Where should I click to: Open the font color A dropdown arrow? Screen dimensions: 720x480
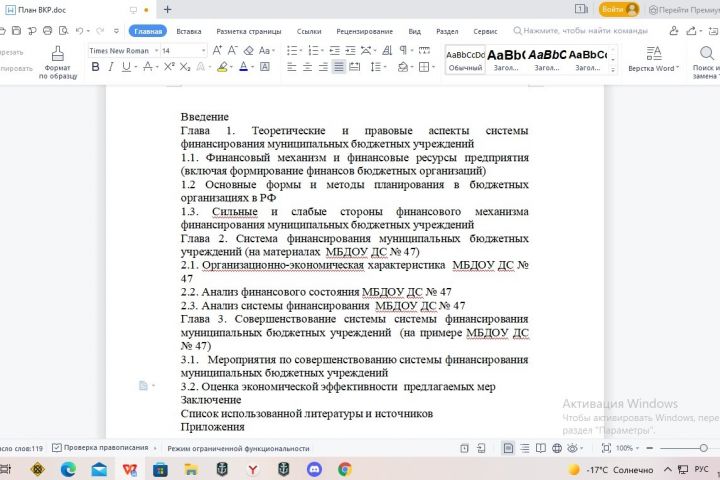pos(253,68)
